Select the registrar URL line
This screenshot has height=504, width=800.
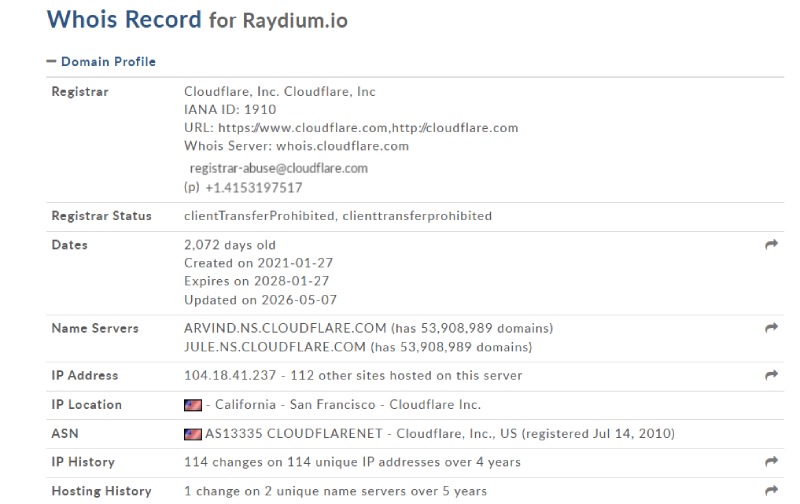(351, 128)
